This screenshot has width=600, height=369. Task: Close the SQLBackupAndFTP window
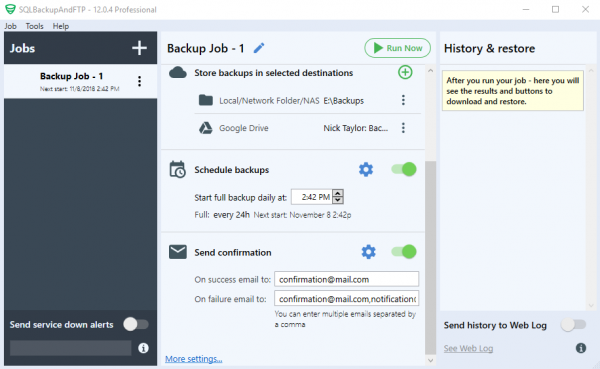(585, 9)
